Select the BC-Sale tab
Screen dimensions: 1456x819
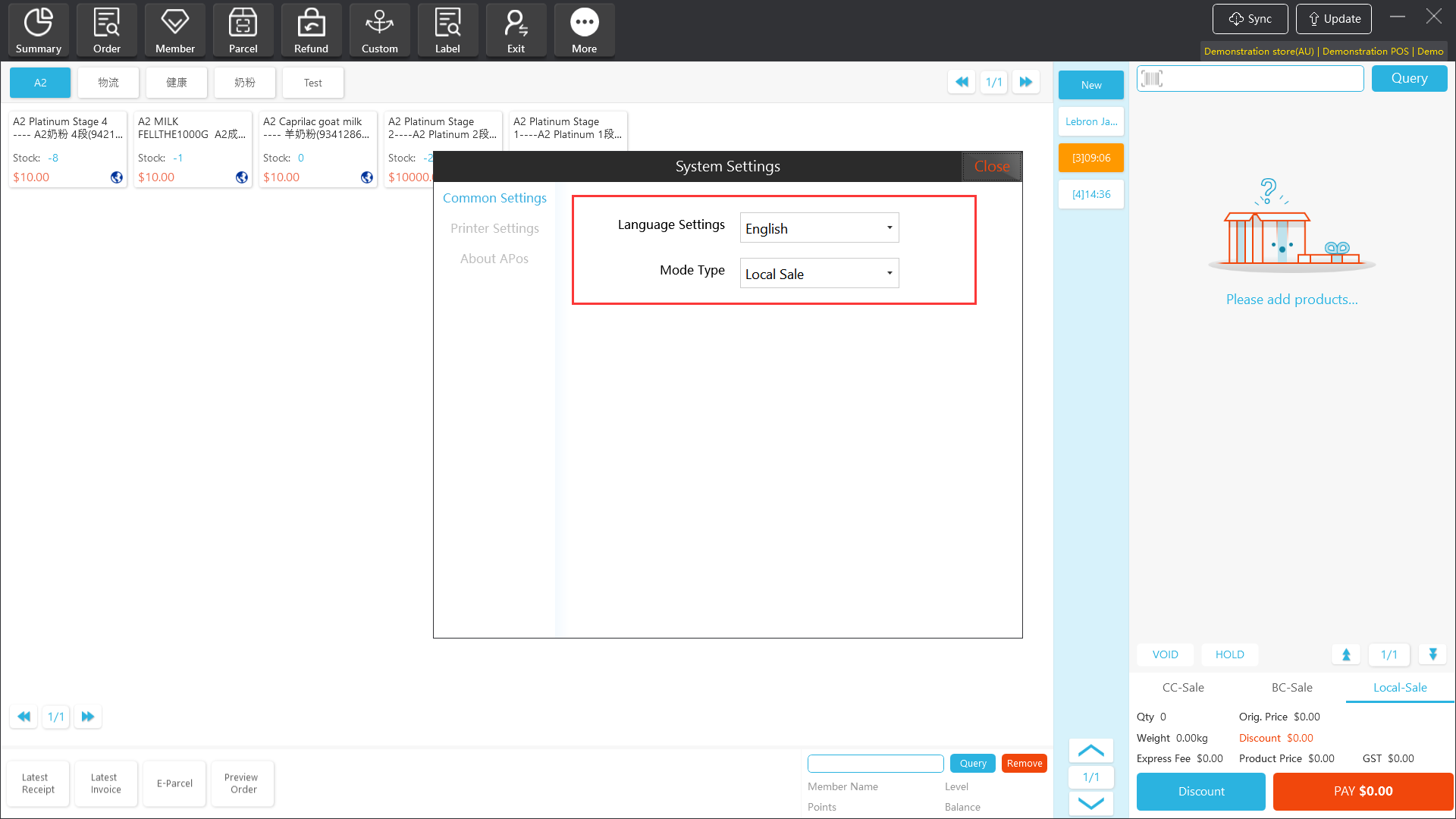pos(1291,688)
